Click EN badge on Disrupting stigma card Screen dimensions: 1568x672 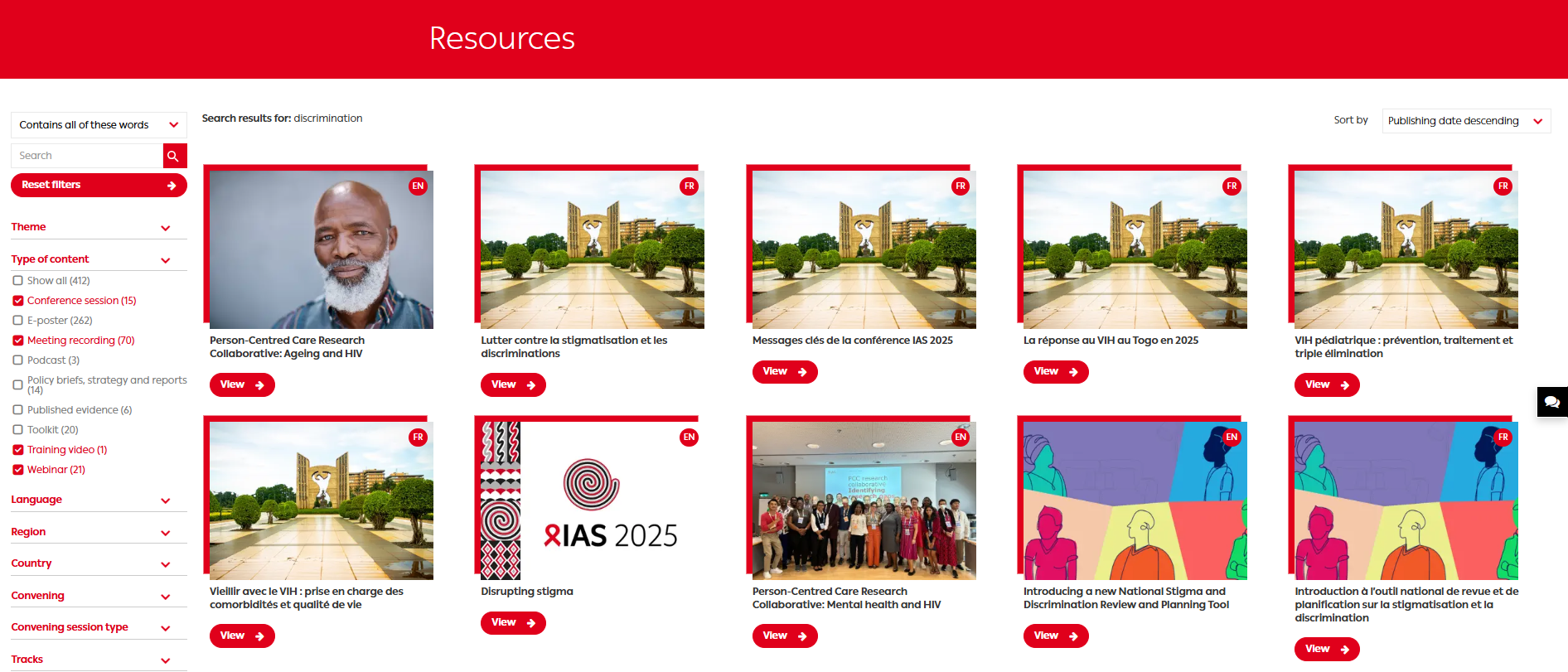(x=689, y=438)
